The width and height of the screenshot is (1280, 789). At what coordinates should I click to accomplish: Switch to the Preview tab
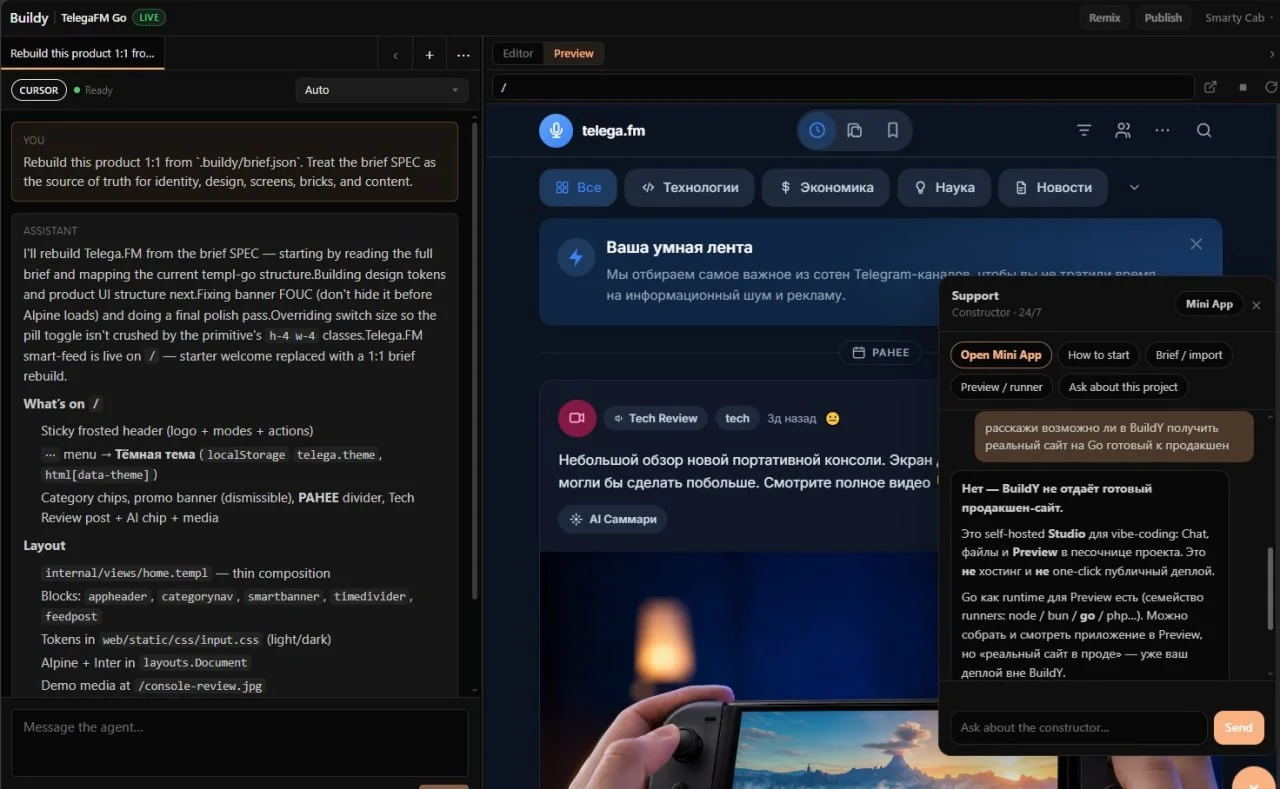coord(574,54)
